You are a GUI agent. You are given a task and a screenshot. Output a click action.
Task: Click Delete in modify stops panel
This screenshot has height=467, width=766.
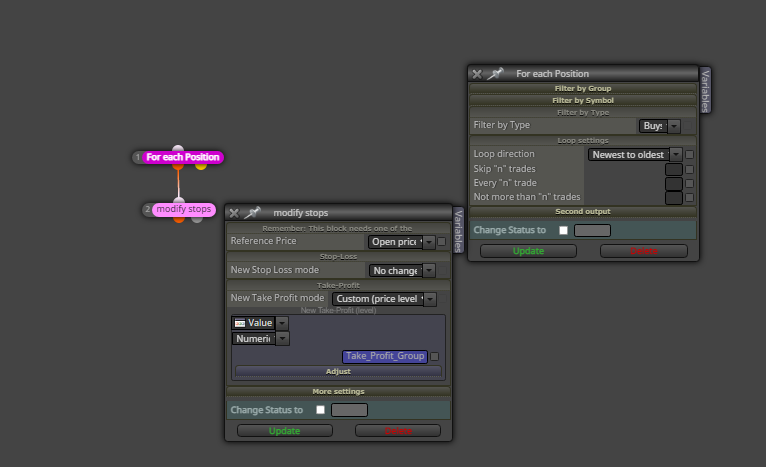[398, 431]
